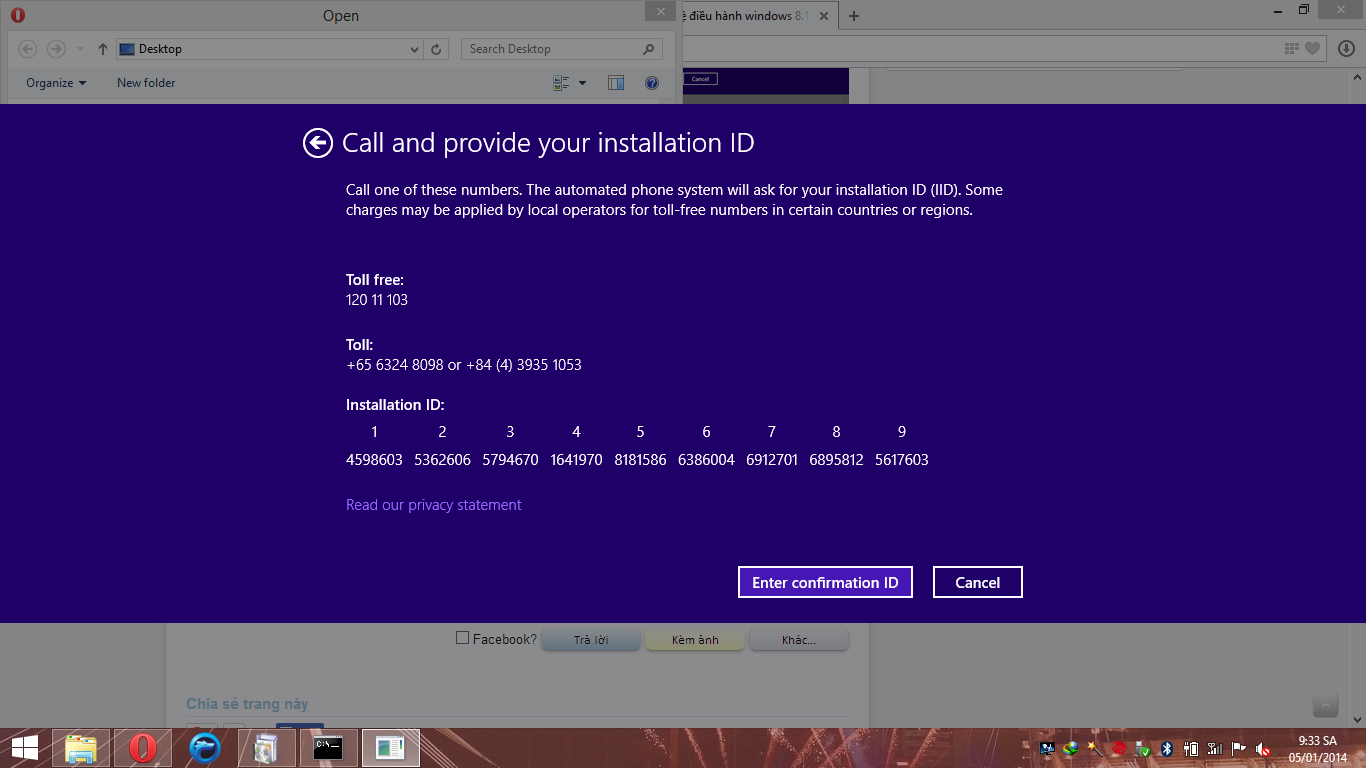This screenshot has height=768, width=1366.
Task: Click installation ID block 5794670
Action: (510, 460)
